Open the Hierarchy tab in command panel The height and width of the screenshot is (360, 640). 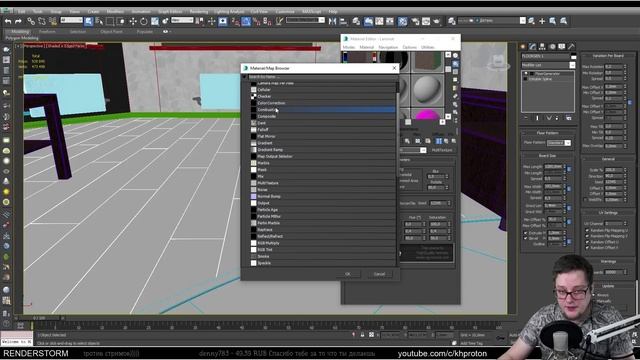542,47
